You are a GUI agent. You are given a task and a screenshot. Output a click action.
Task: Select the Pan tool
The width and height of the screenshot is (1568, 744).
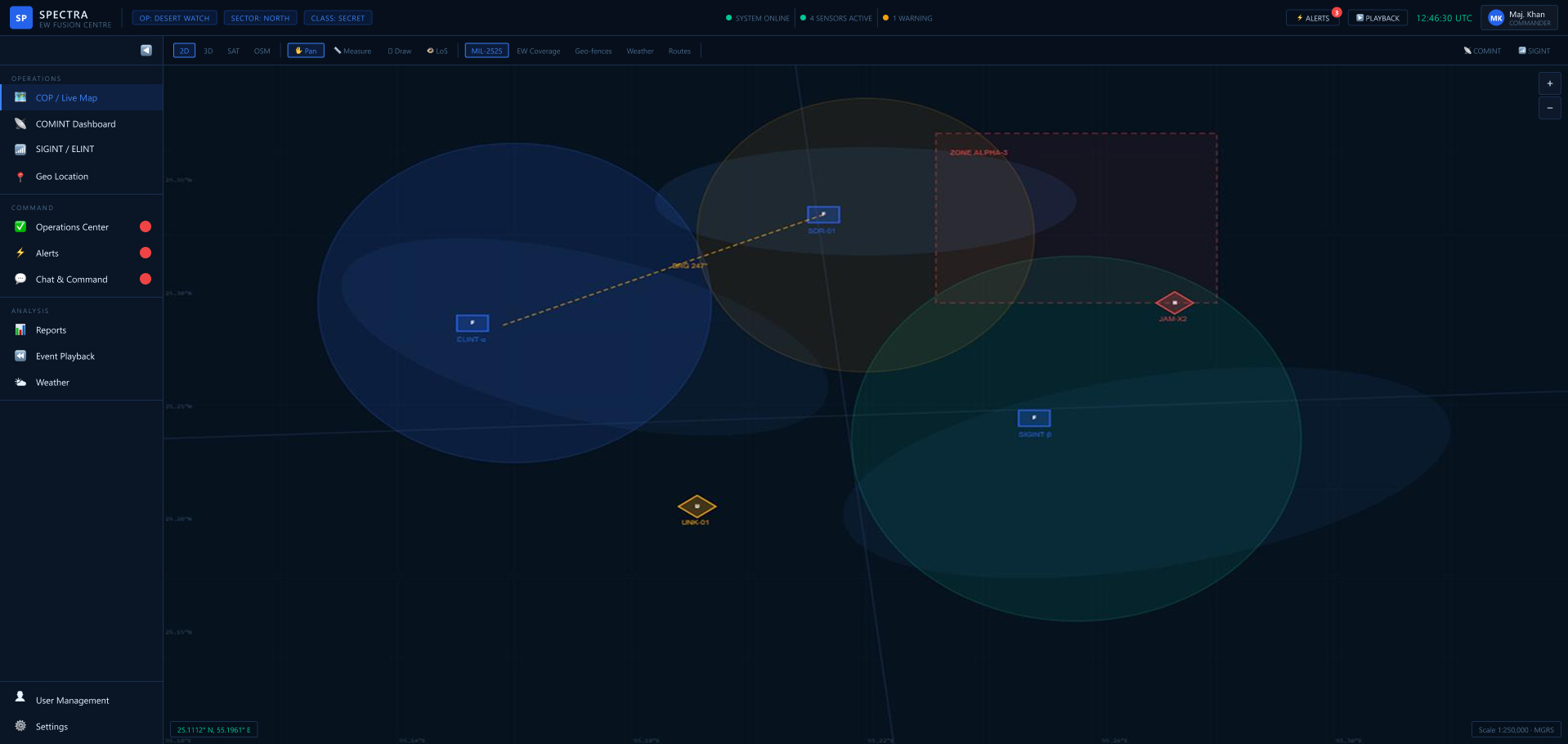306,51
